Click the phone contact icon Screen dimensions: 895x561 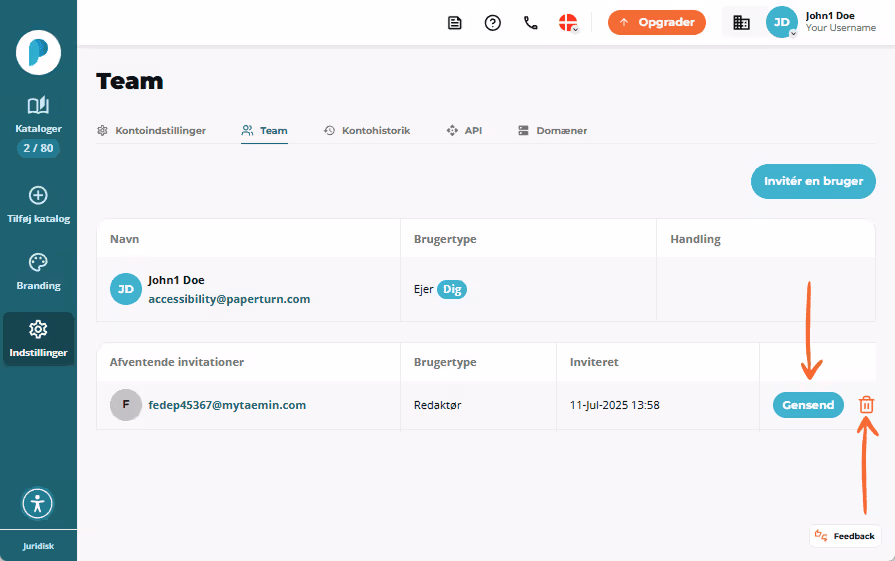point(531,23)
